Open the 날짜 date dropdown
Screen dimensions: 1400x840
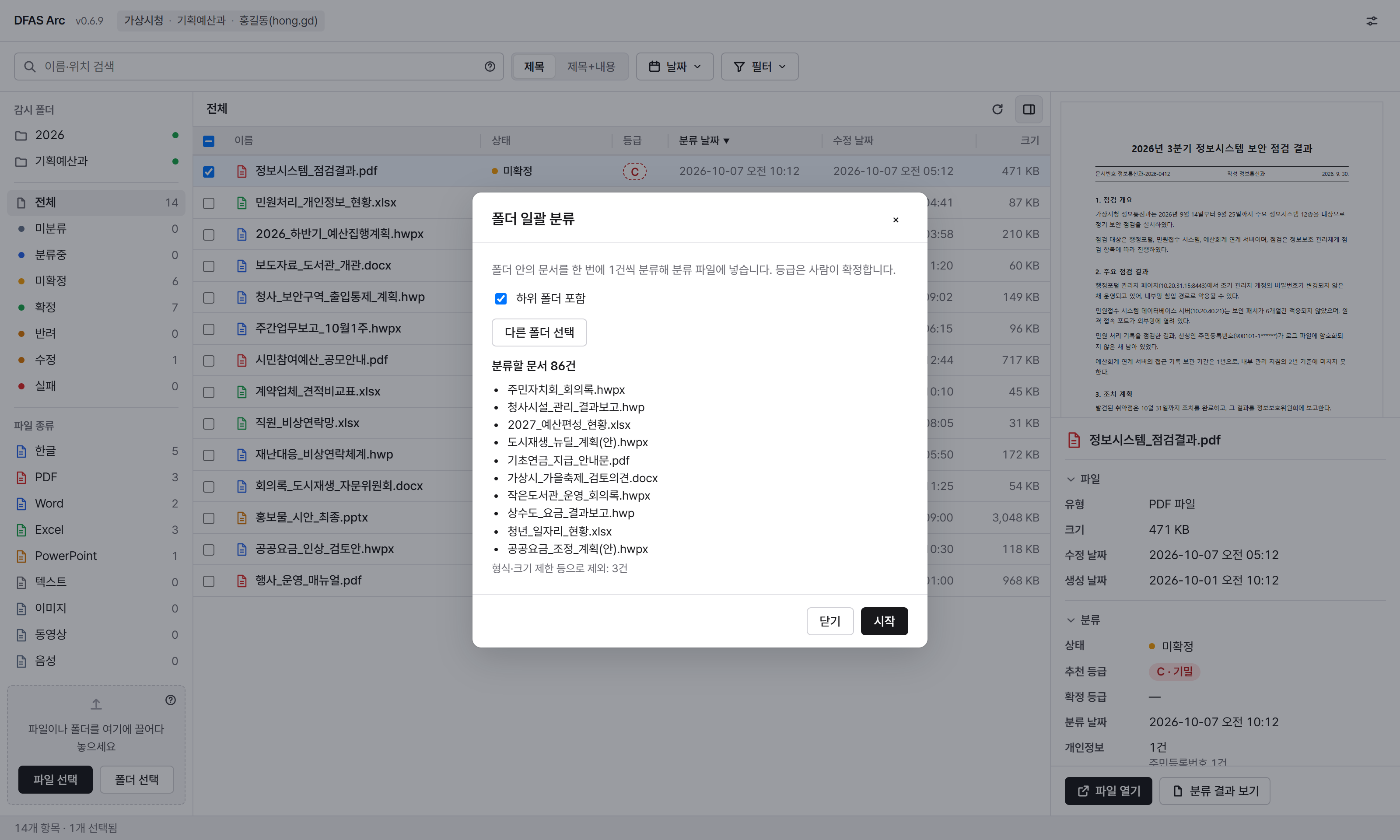pyautogui.click(x=675, y=67)
